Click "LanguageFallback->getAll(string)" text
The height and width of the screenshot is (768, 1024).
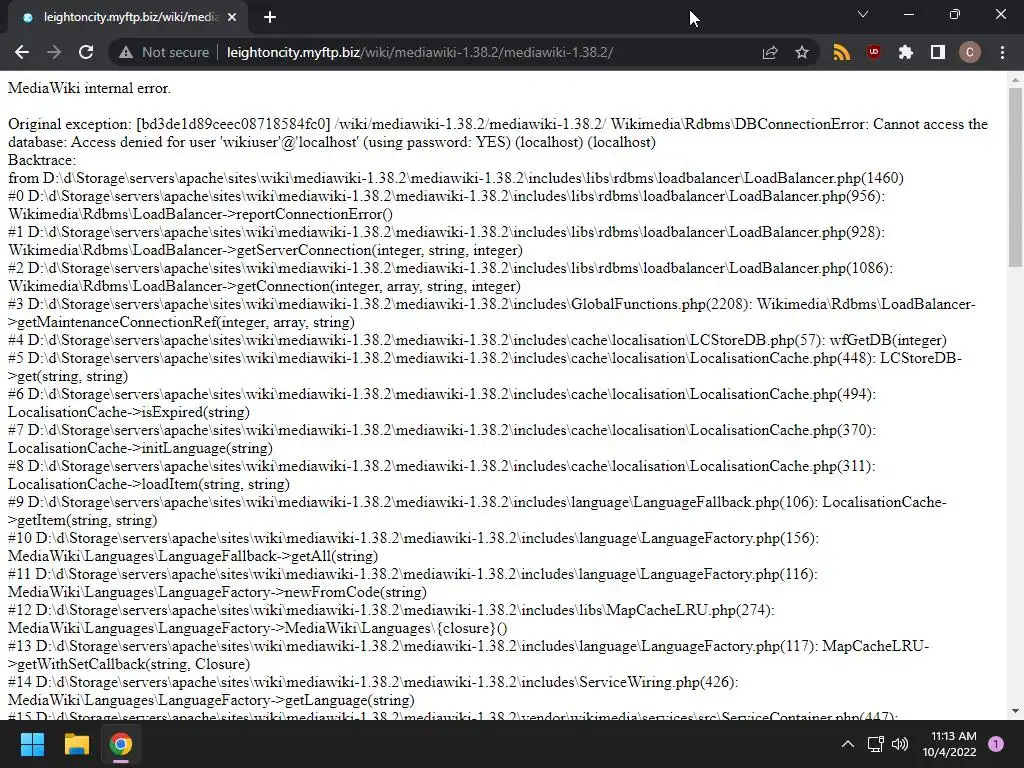pos(268,556)
